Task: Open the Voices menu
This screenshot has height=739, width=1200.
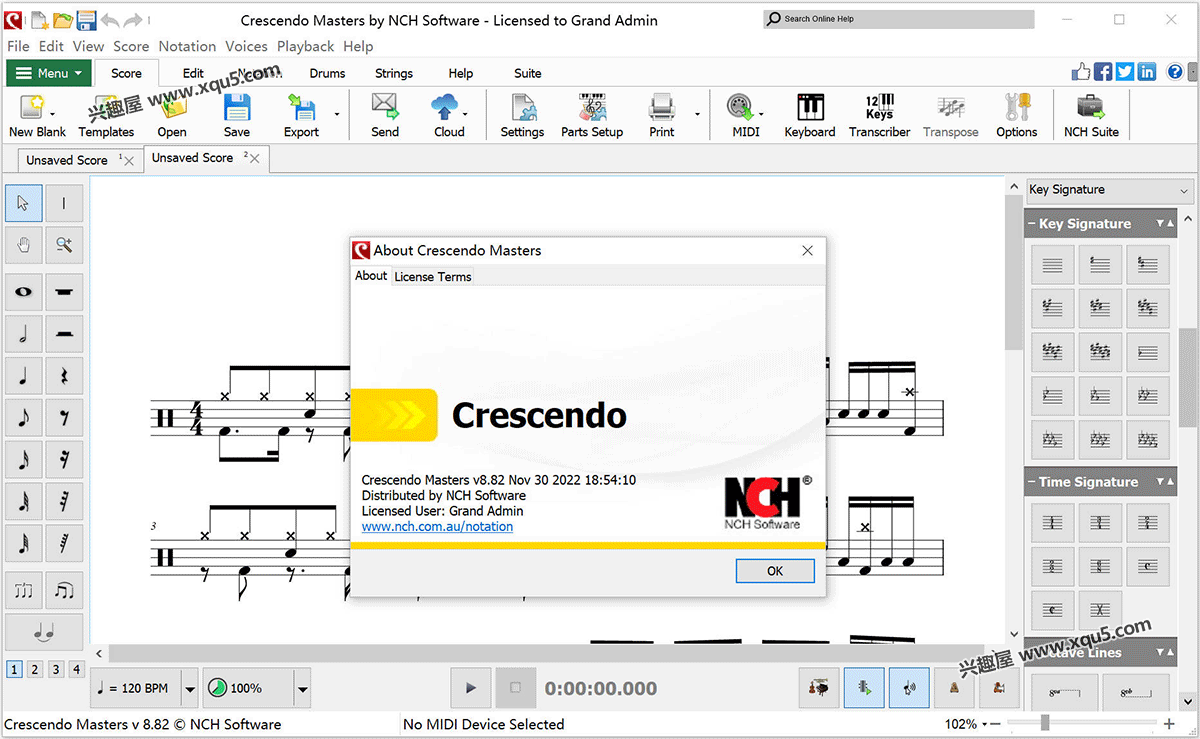Action: 246,46
